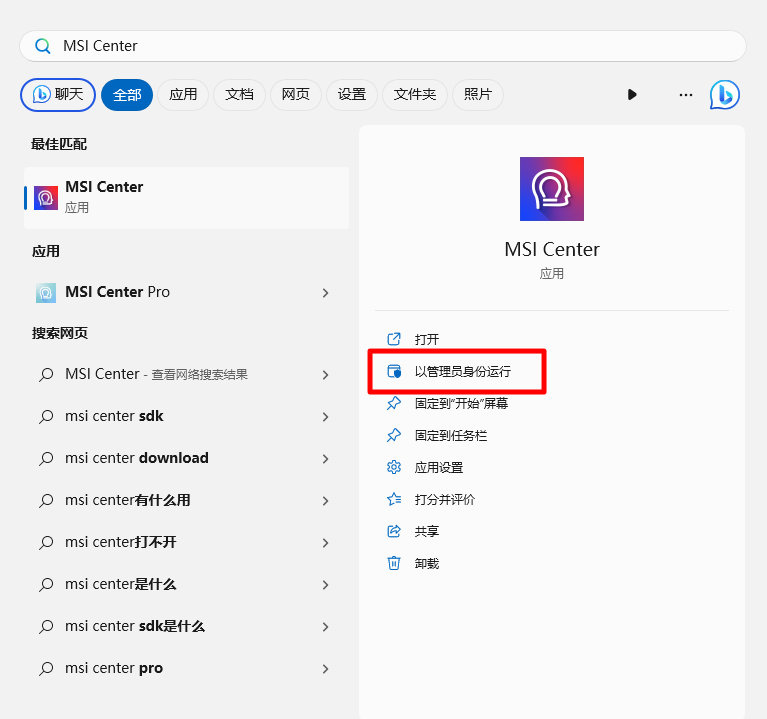Click the pin icon for 固定到任务栏

[394, 436]
